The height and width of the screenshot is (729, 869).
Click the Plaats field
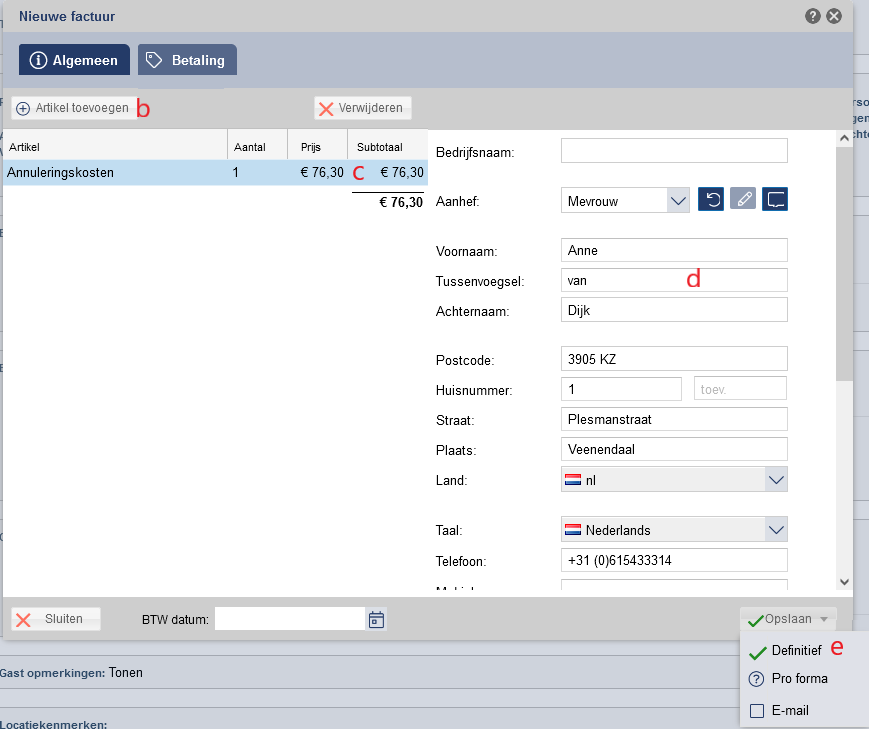[x=674, y=450]
